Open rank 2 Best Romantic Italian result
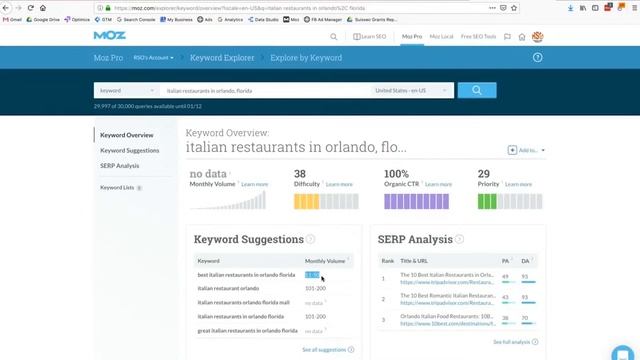 click(x=448, y=296)
